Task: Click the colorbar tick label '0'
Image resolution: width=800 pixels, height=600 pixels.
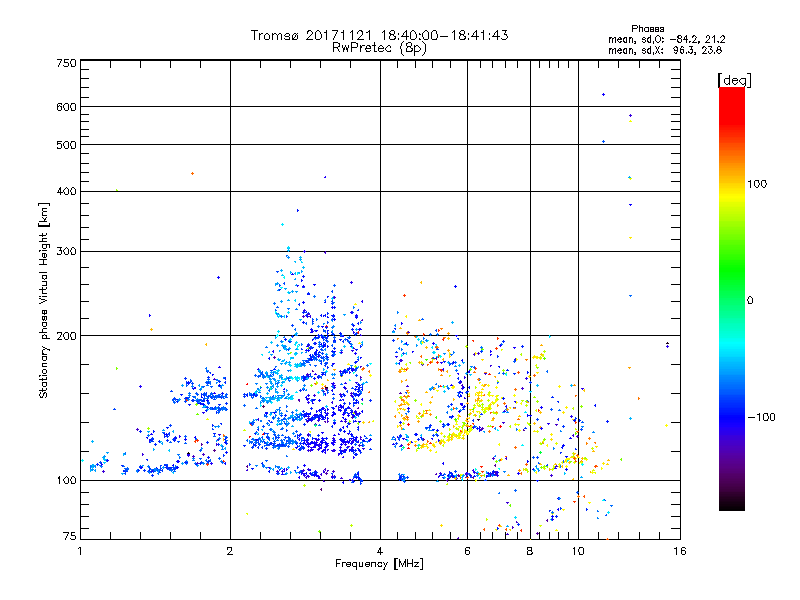Action: pos(750,300)
